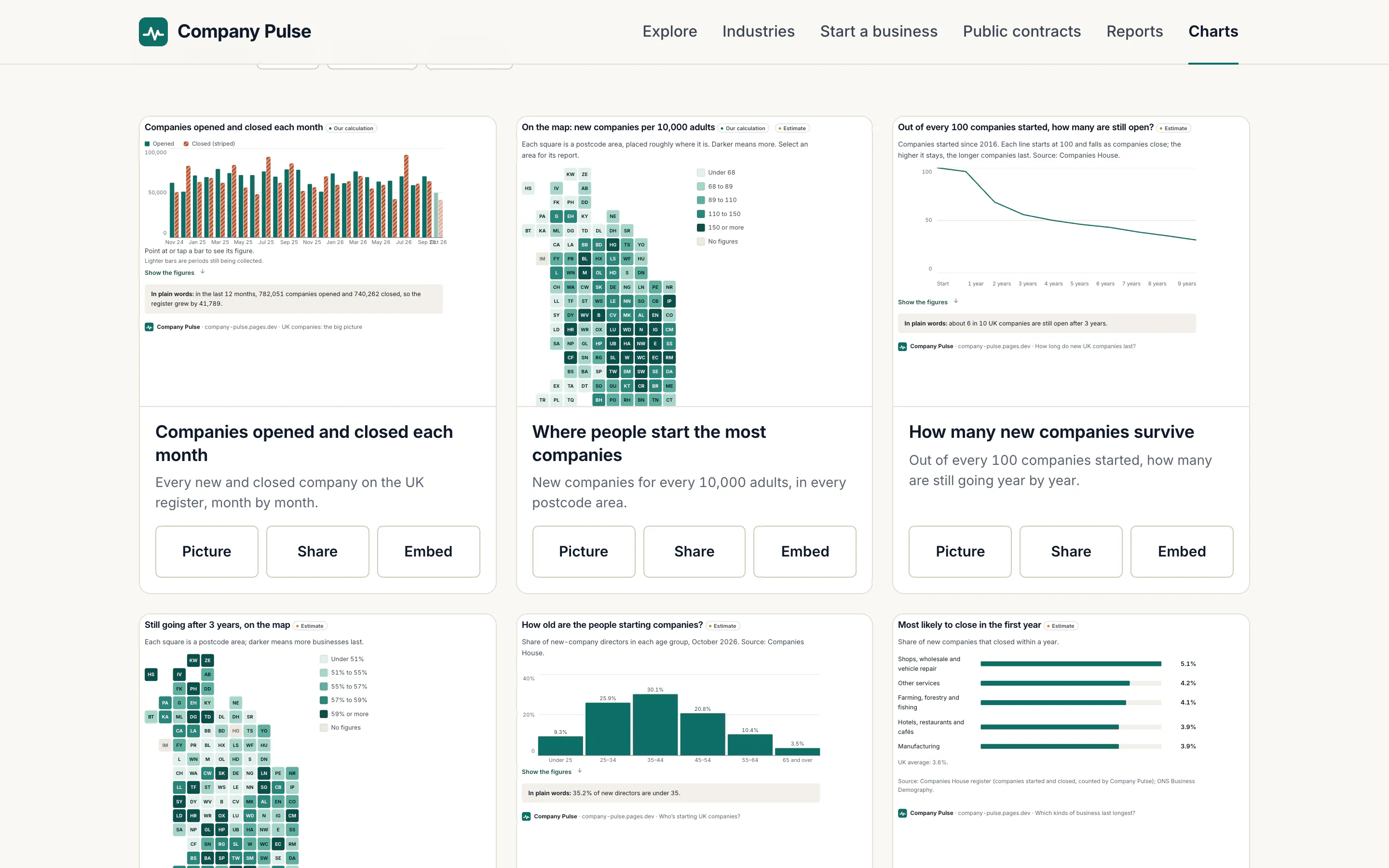Click the Opened legend marker in bar chart
The height and width of the screenshot is (868, 1389).
pyautogui.click(x=148, y=144)
